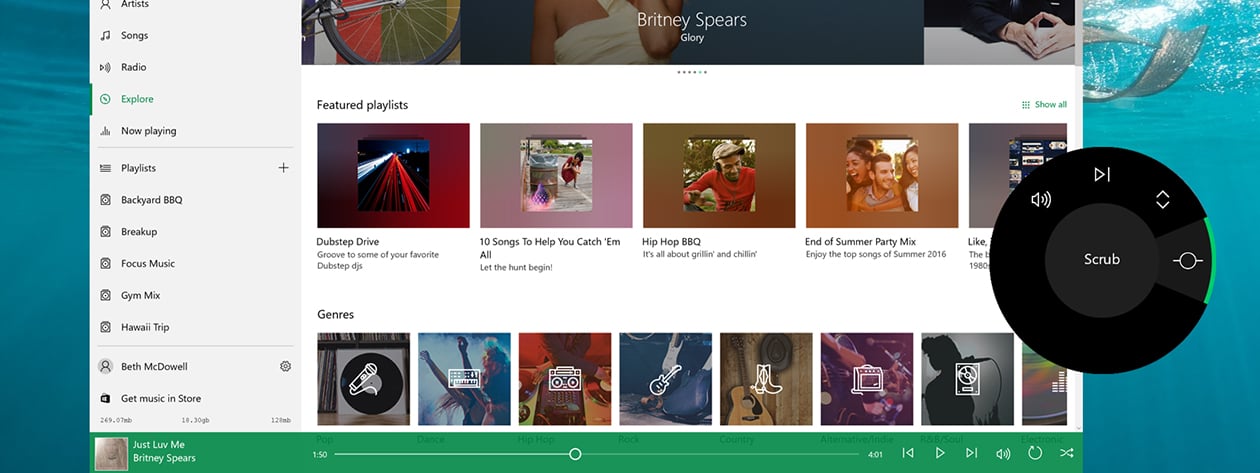
Task: Click the seek slider thumb
Action: pos(575,454)
